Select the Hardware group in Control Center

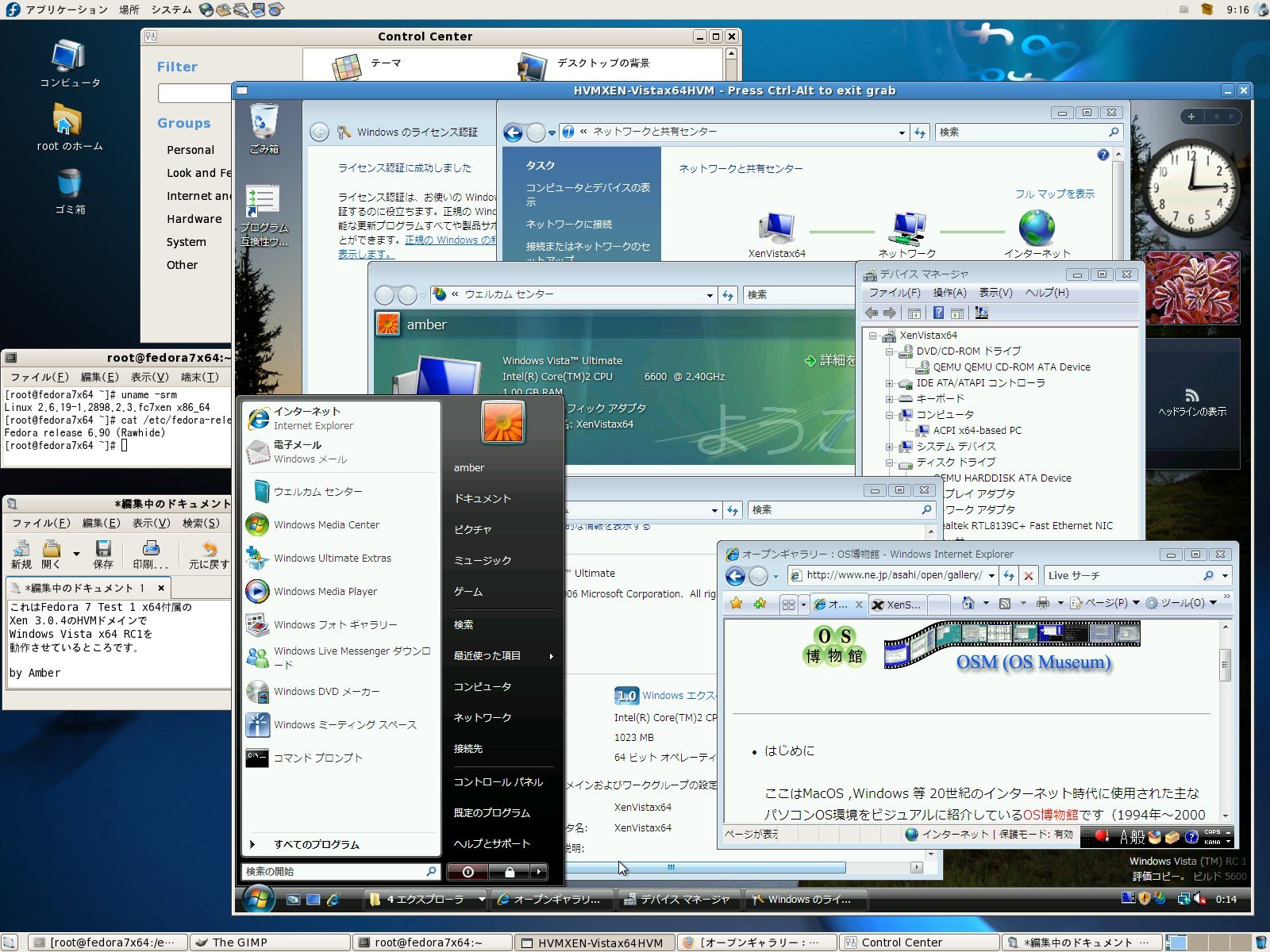194,219
